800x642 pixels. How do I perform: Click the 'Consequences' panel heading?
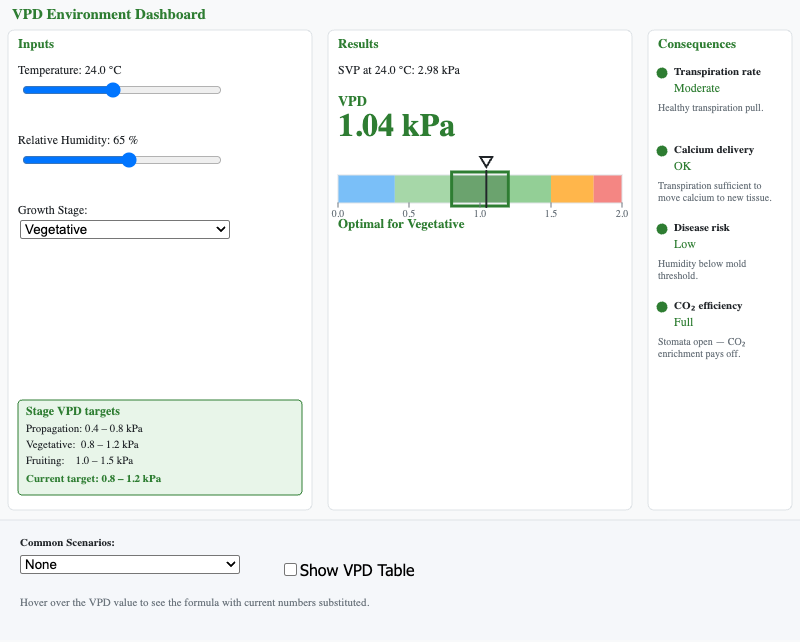(x=696, y=44)
